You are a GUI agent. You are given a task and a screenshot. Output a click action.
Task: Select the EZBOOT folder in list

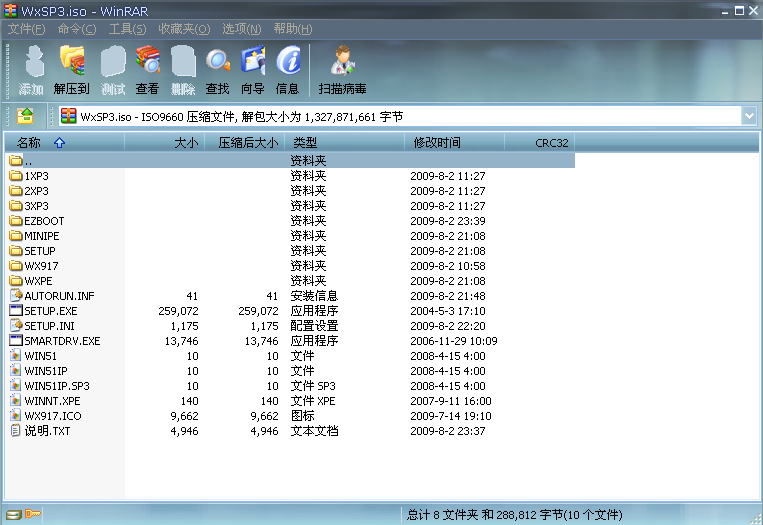pyautogui.click(x=44, y=221)
